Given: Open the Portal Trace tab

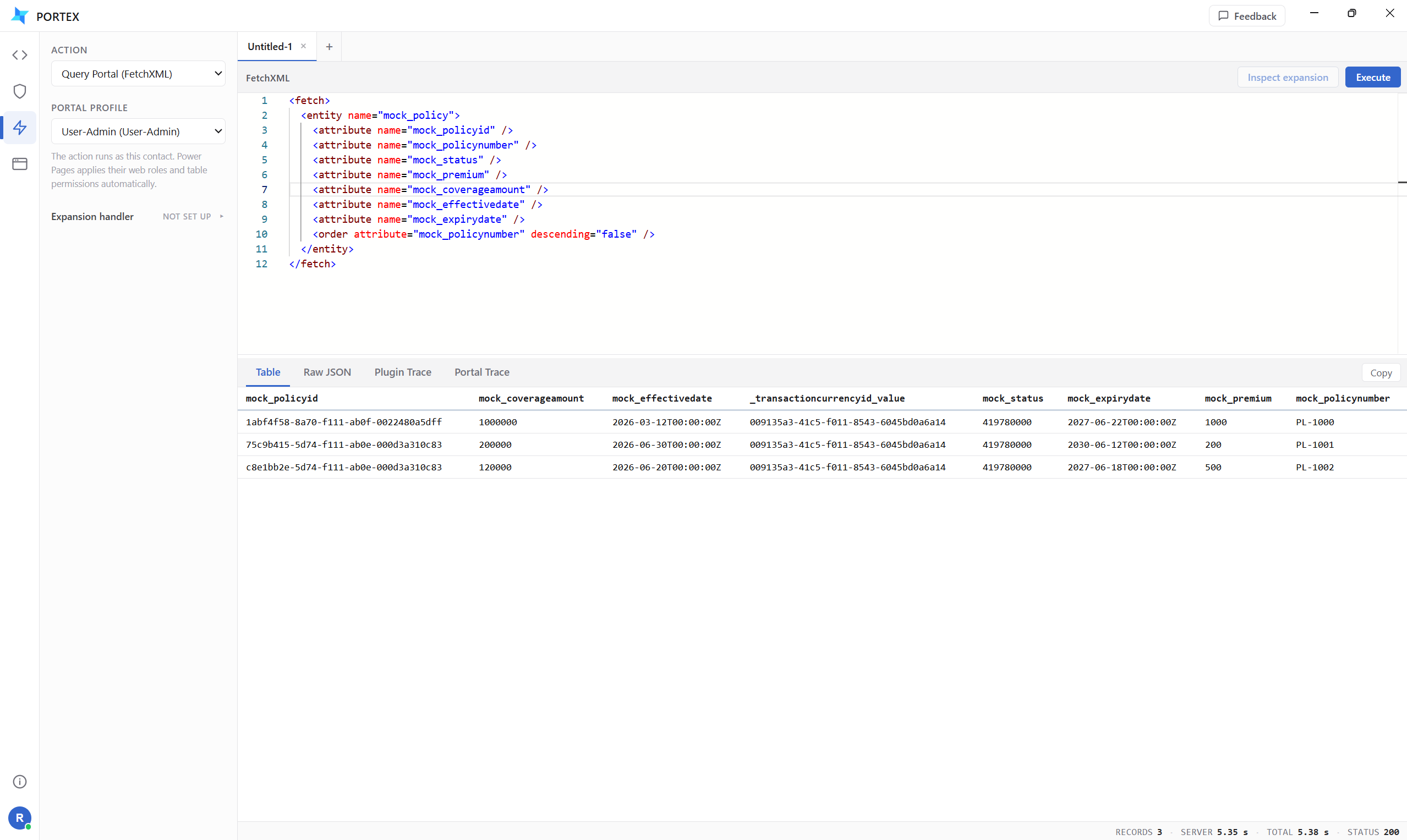Looking at the screenshot, I should click(x=482, y=372).
